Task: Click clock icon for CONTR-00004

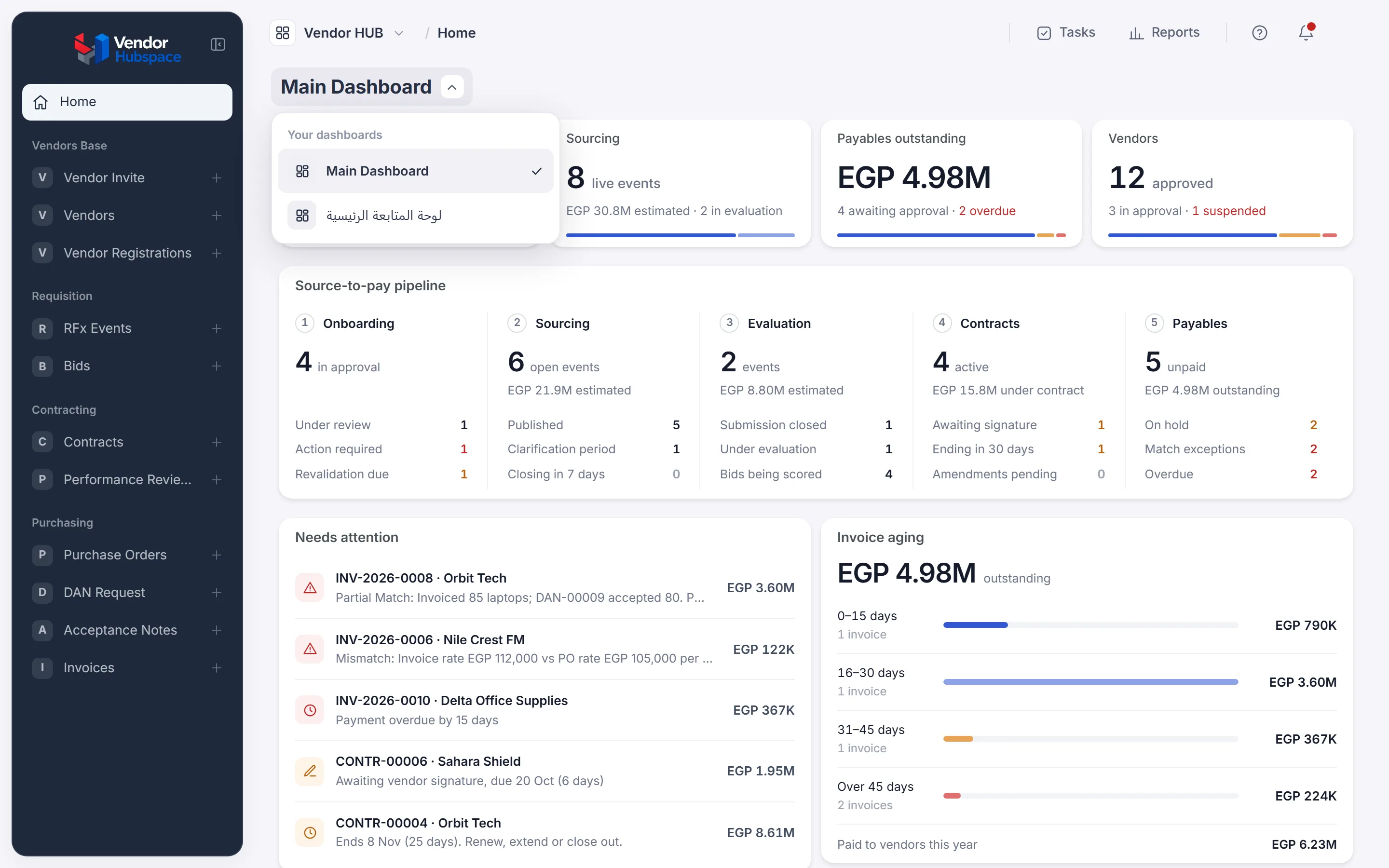Action: pos(310,832)
